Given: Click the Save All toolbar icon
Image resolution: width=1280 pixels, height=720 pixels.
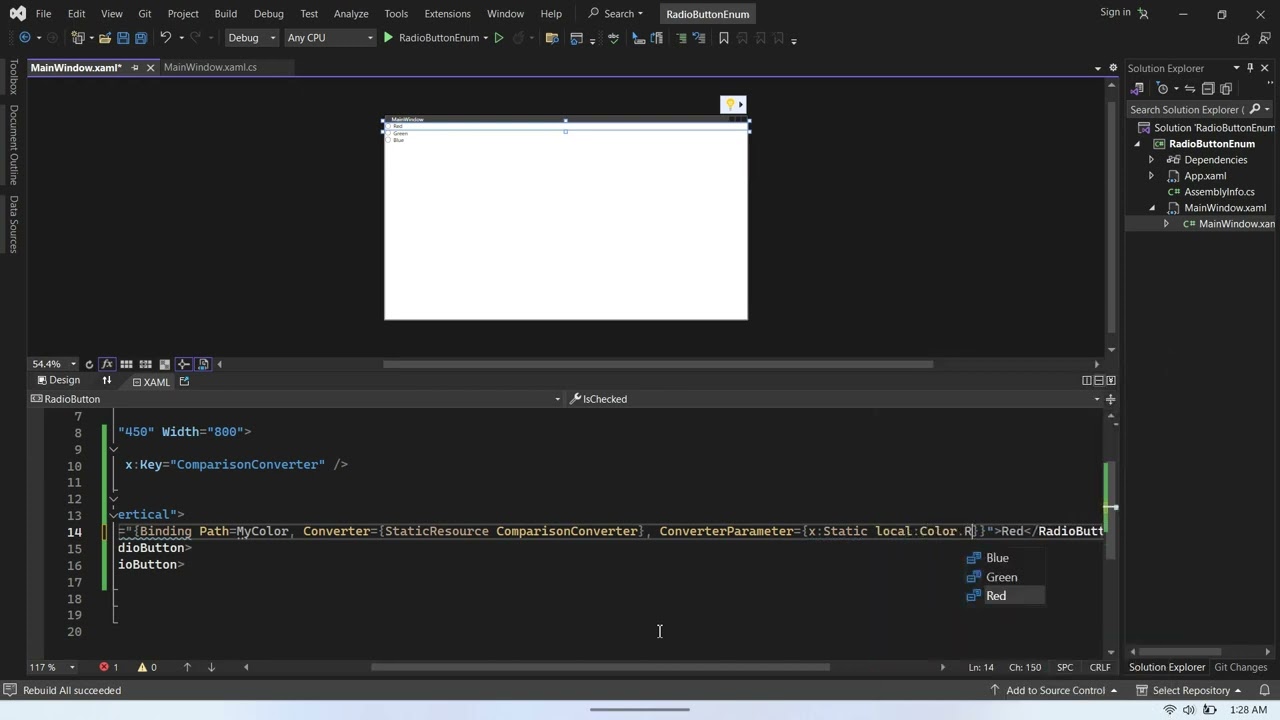Looking at the screenshot, I should pyautogui.click(x=141, y=38).
